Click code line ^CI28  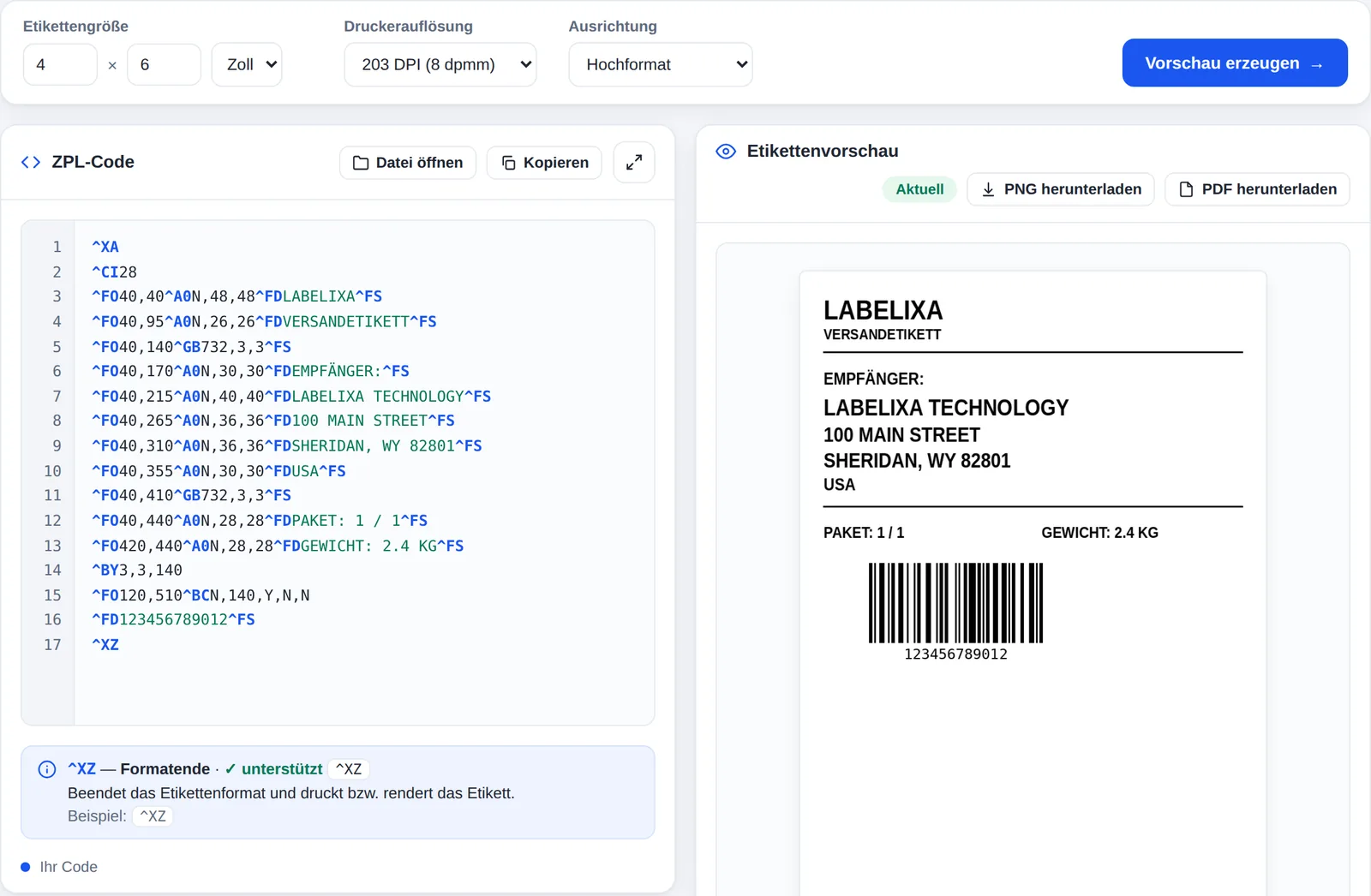click(114, 272)
